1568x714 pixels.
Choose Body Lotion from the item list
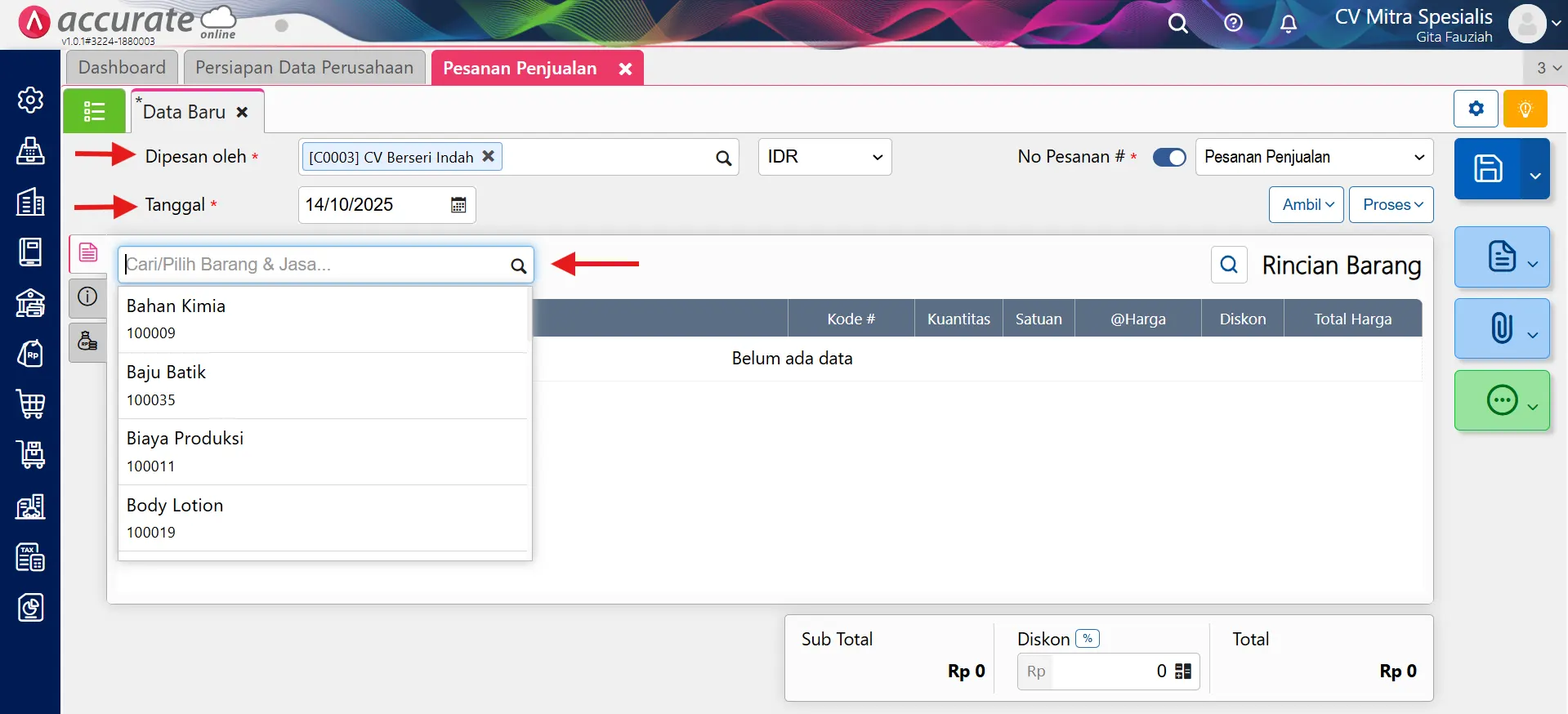click(324, 518)
